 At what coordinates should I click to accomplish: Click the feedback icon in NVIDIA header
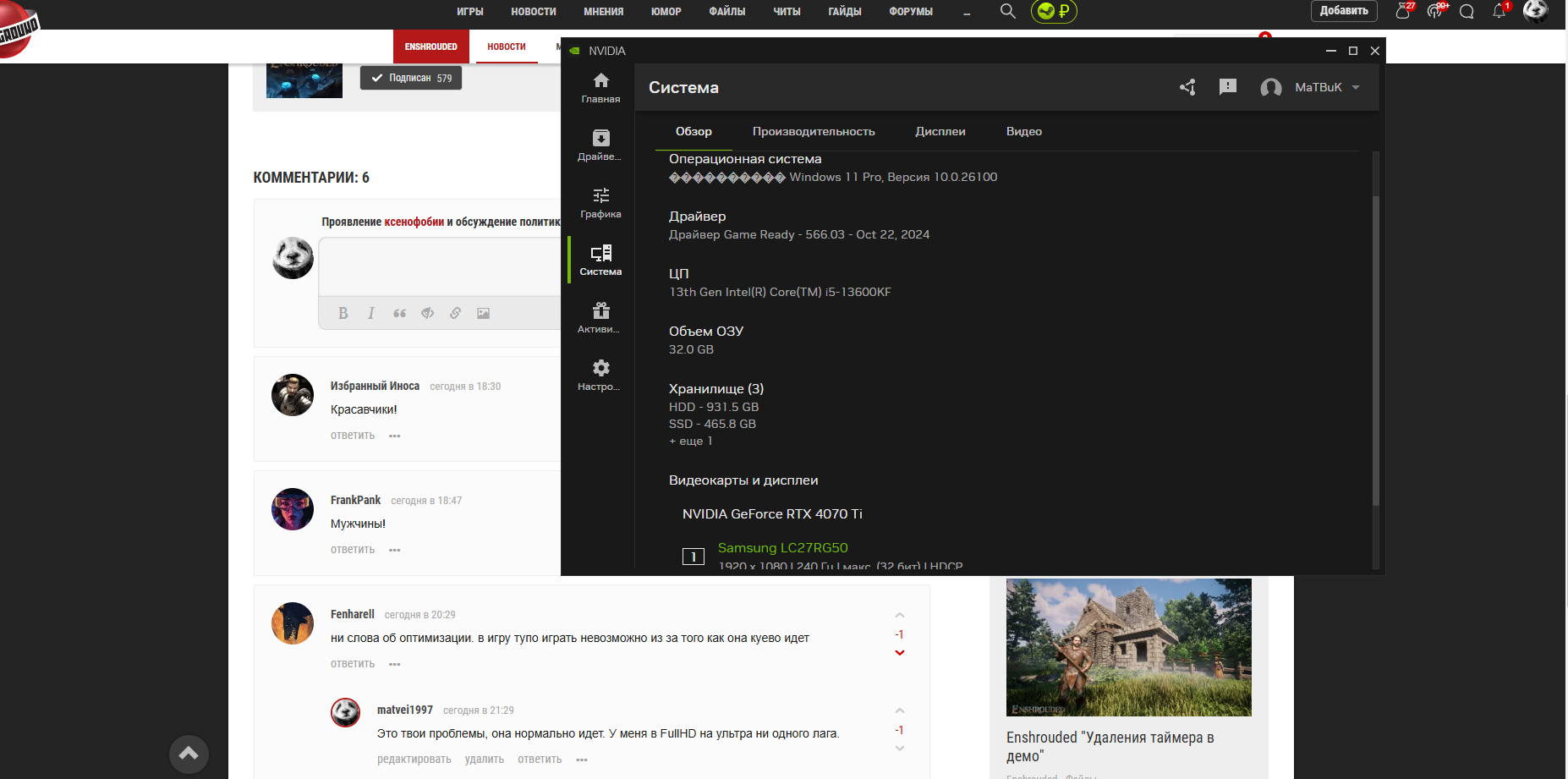click(x=1228, y=87)
